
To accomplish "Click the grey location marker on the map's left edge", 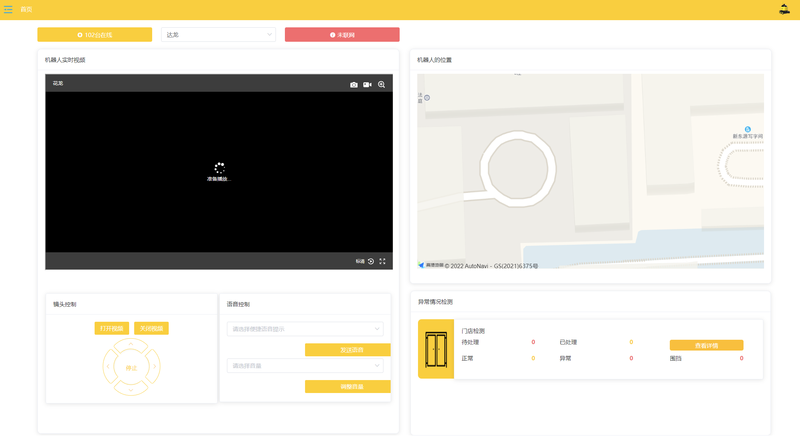I will 427,97.
